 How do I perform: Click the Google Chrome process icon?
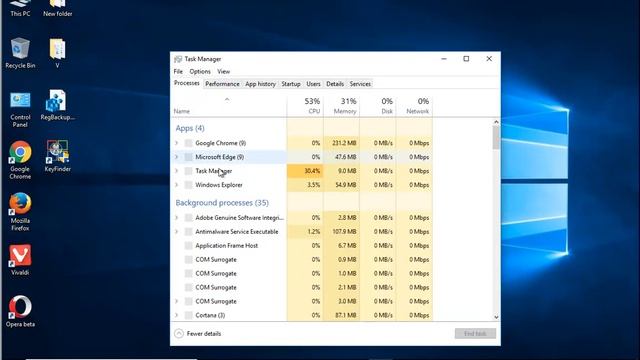[x=188, y=143]
